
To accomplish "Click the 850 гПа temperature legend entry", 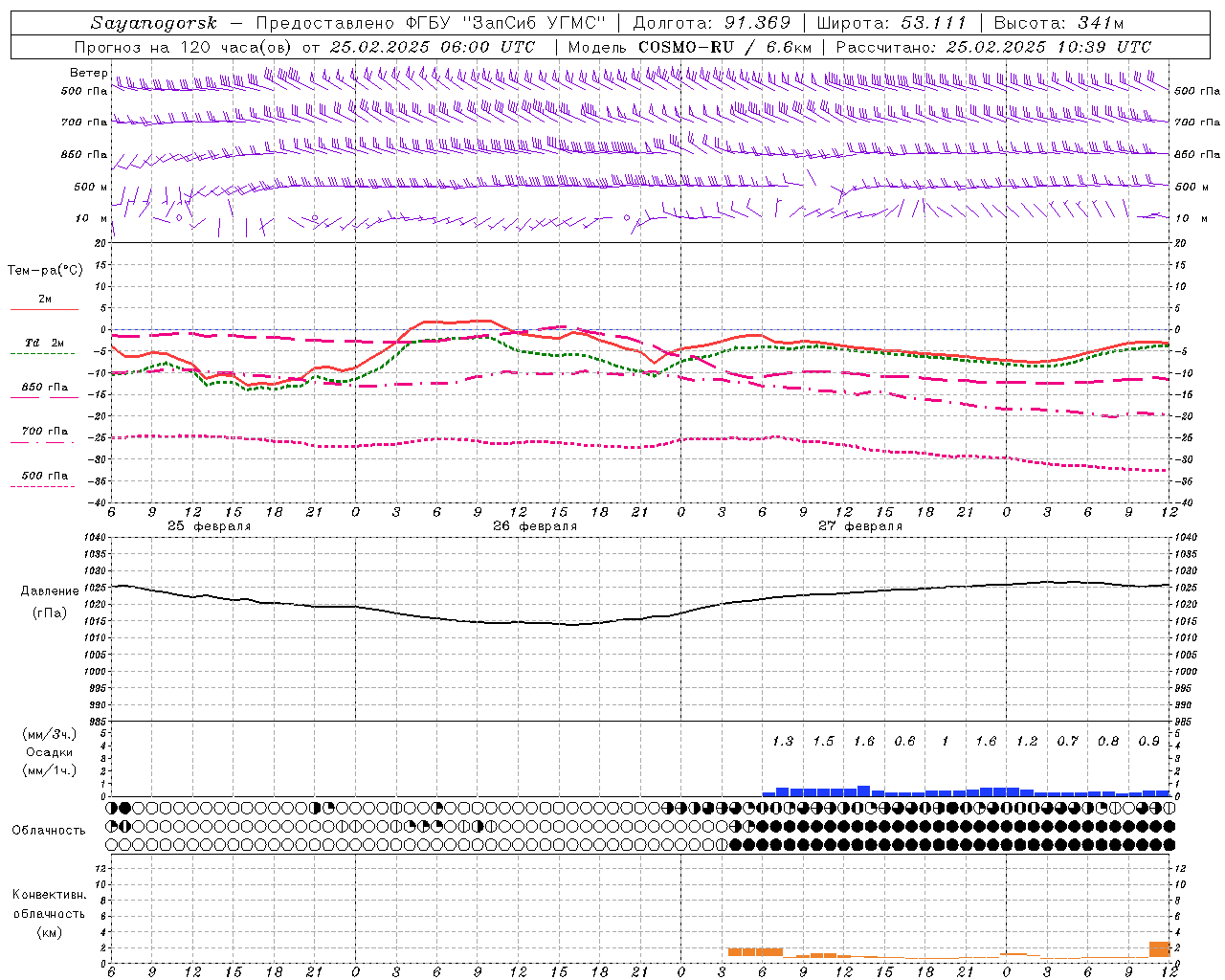I will point(44,388).
